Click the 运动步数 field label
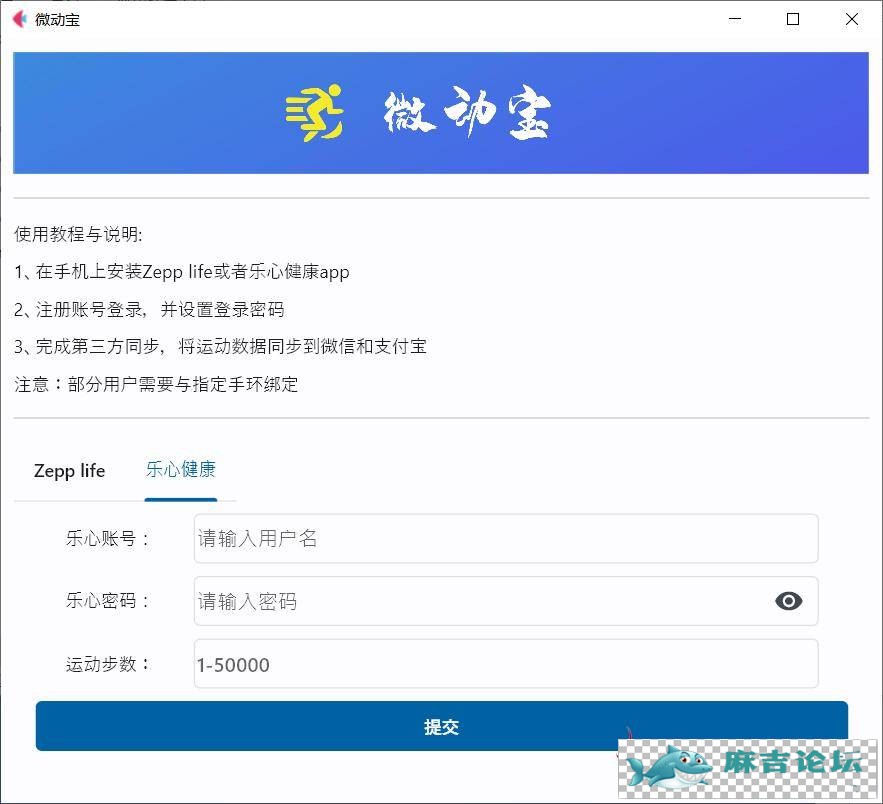883x804 pixels. [x=107, y=664]
